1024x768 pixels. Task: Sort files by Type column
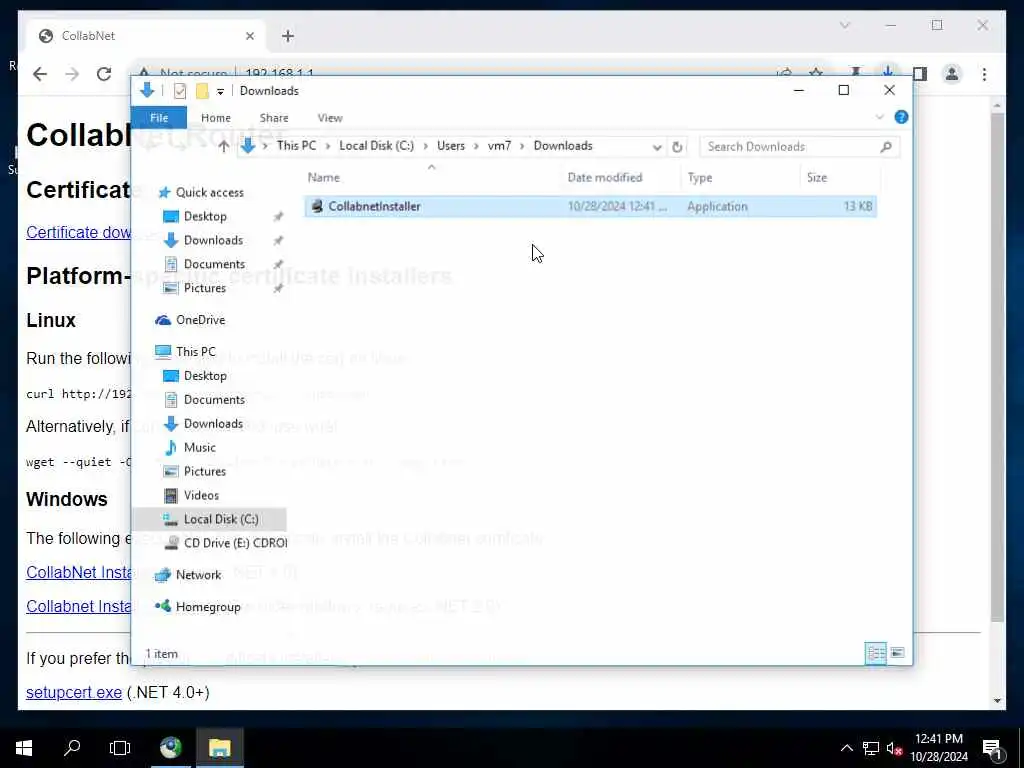pos(699,178)
